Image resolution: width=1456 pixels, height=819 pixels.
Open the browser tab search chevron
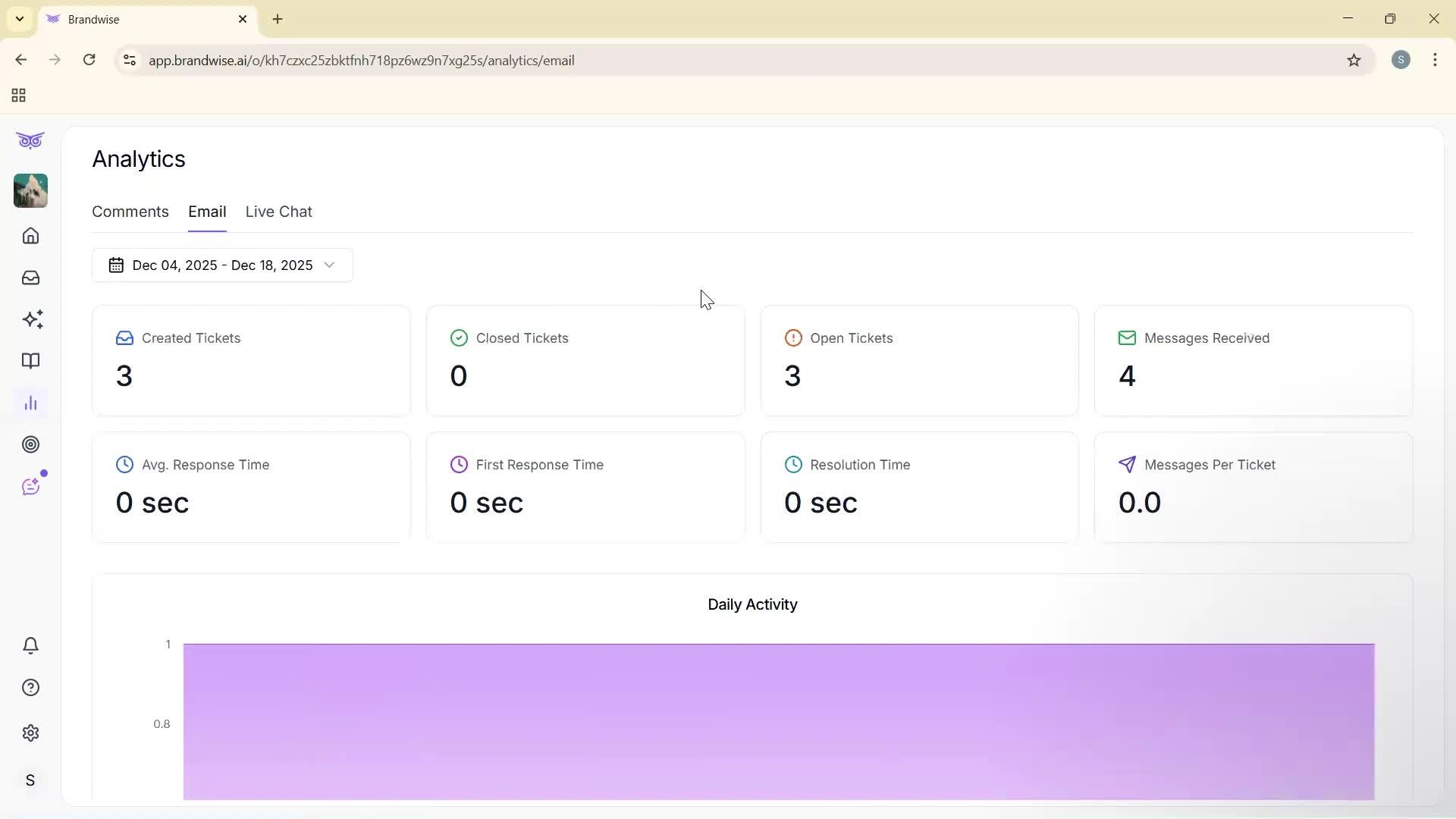click(x=19, y=19)
